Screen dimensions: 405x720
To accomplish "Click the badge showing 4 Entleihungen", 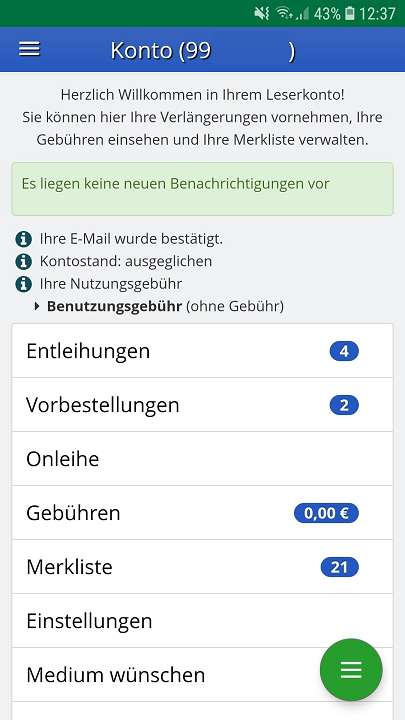I will click(344, 351).
